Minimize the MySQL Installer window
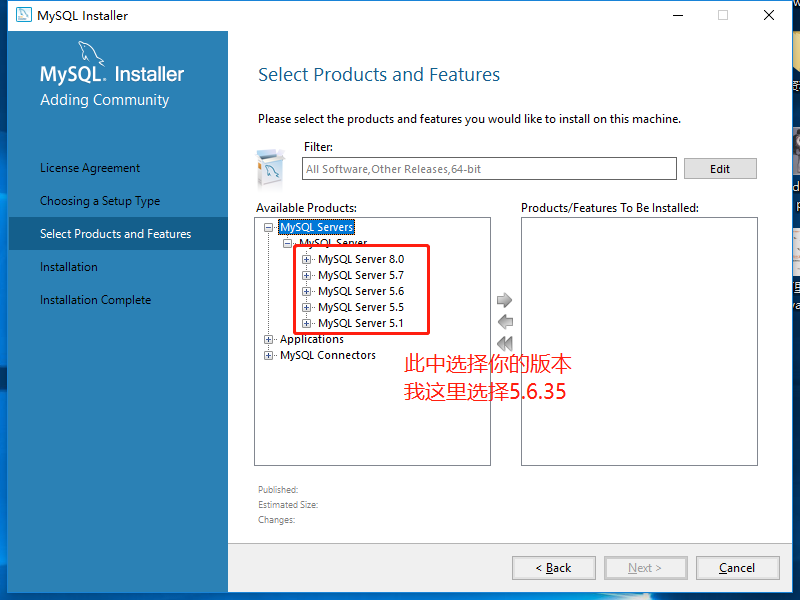Image resolution: width=800 pixels, height=600 pixels. pos(678,15)
